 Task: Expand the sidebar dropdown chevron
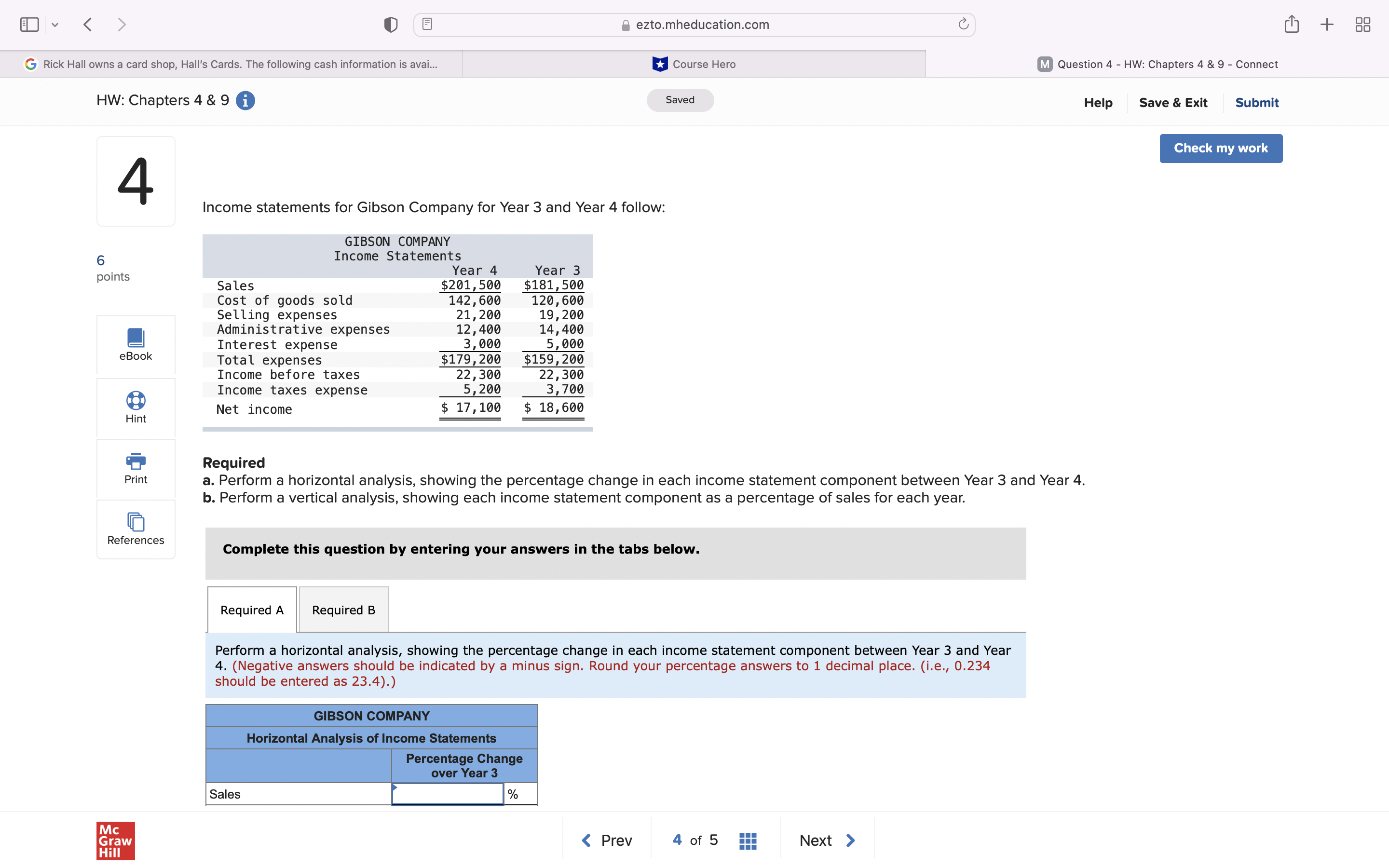coord(55,24)
